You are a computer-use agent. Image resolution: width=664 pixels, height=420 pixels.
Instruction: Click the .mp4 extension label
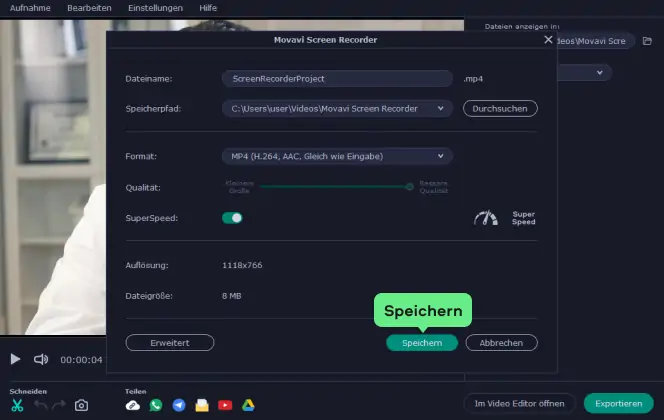pyautogui.click(x=473, y=79)
